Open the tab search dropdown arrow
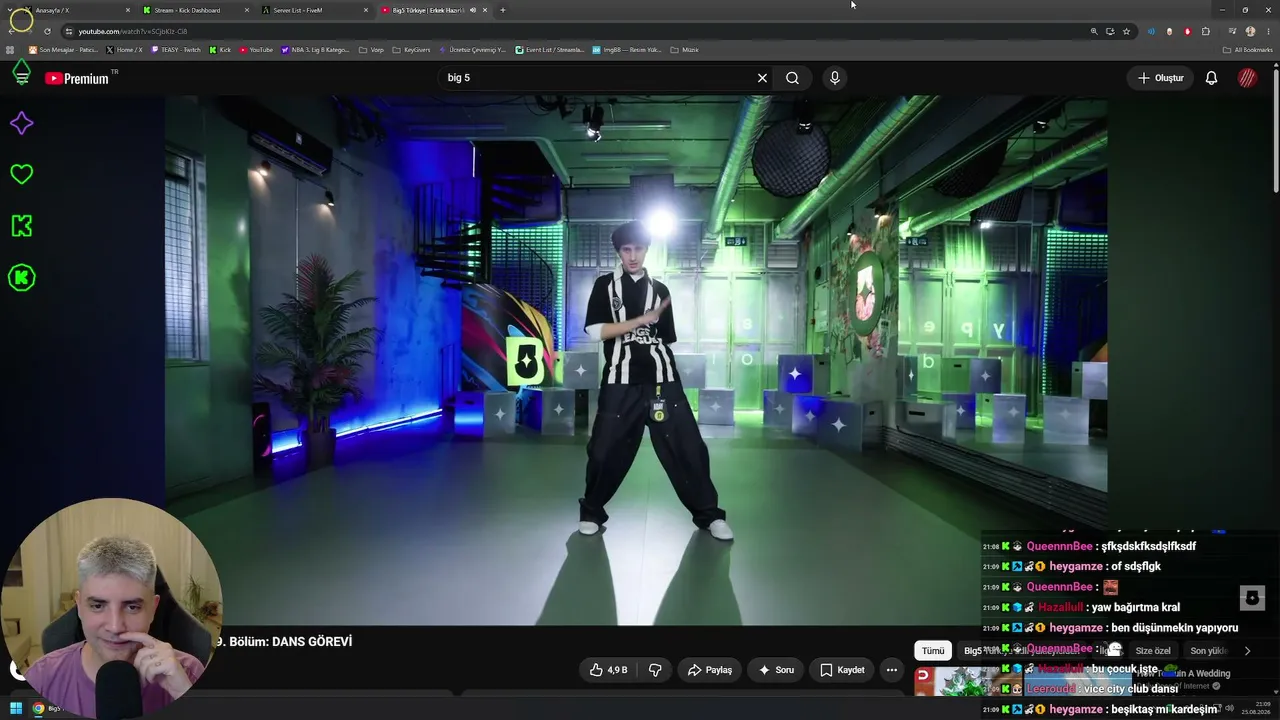Screen dimensions: 1280x720 (x=10, y=10)
